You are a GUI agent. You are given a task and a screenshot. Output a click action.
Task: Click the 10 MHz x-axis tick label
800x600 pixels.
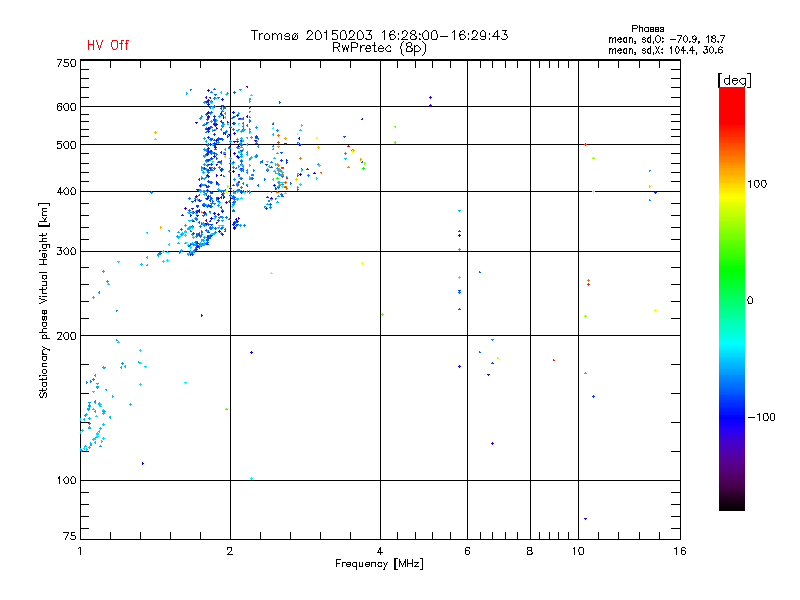point(578,551)
